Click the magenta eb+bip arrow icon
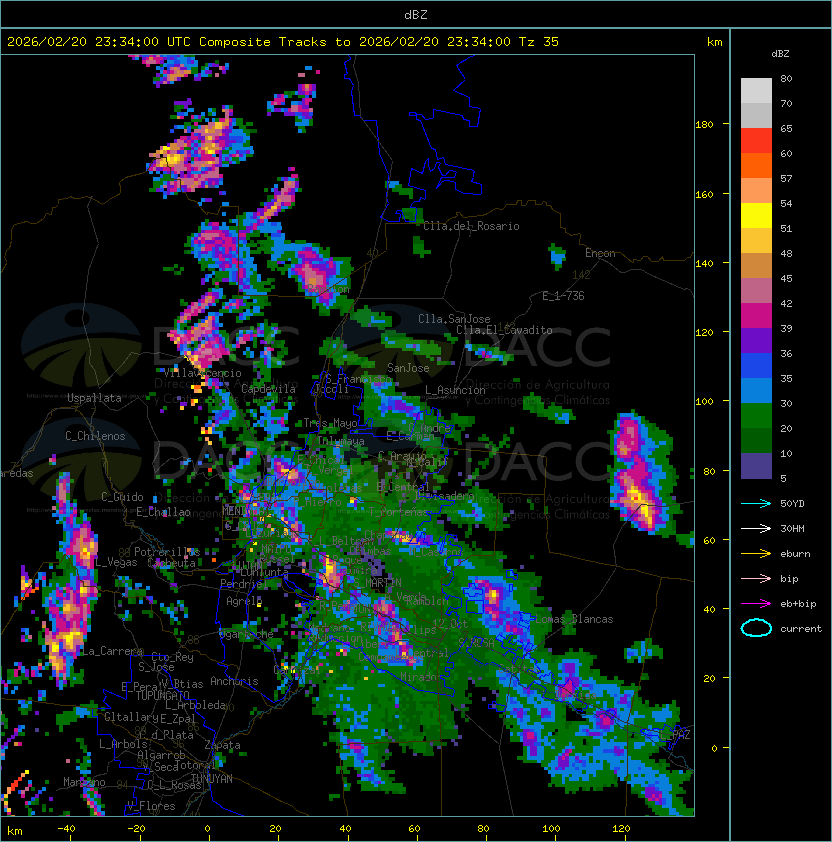832x842 pixels. (x=756, y=604)
